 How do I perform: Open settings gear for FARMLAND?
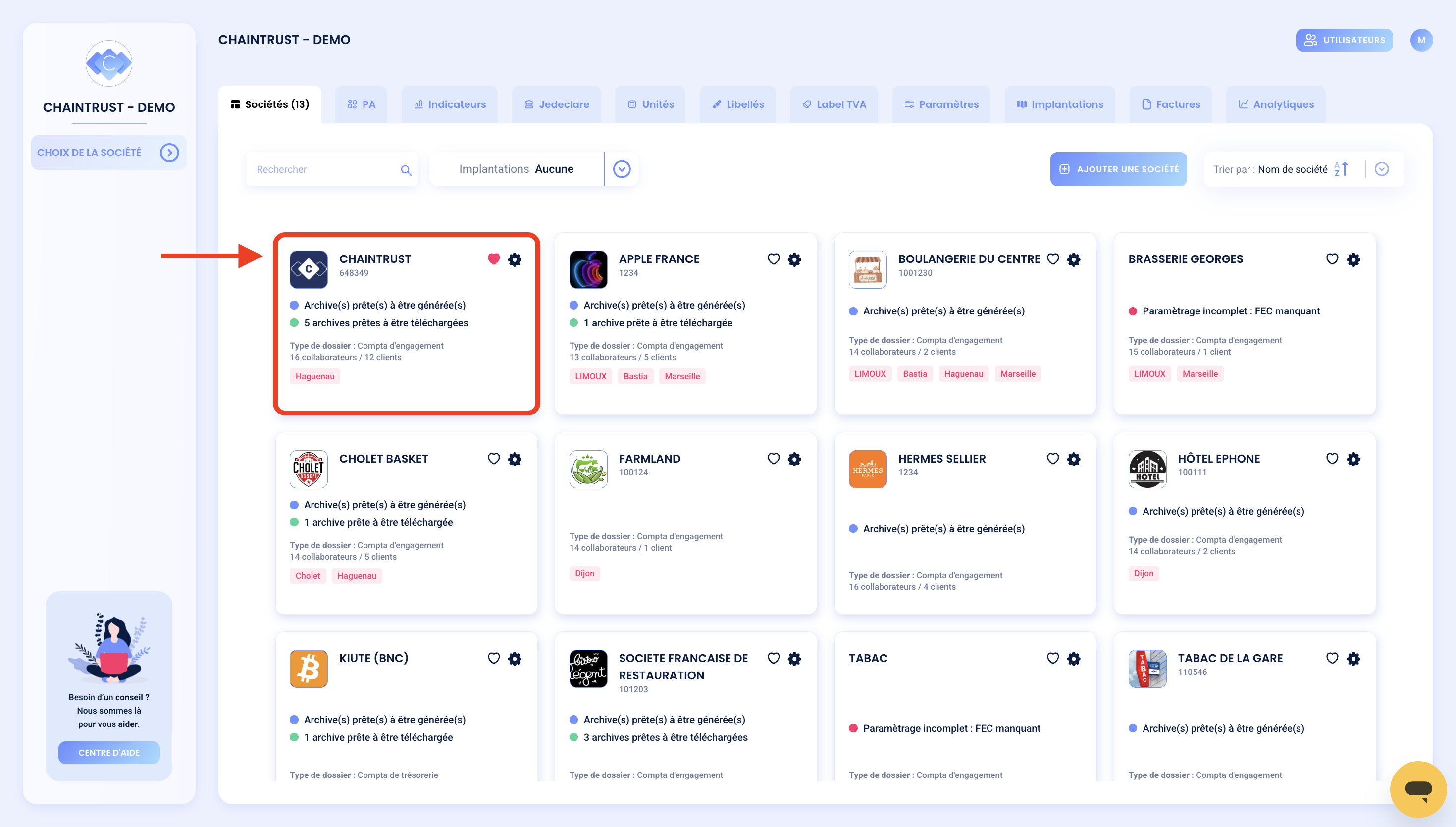[x=794, y=459]
